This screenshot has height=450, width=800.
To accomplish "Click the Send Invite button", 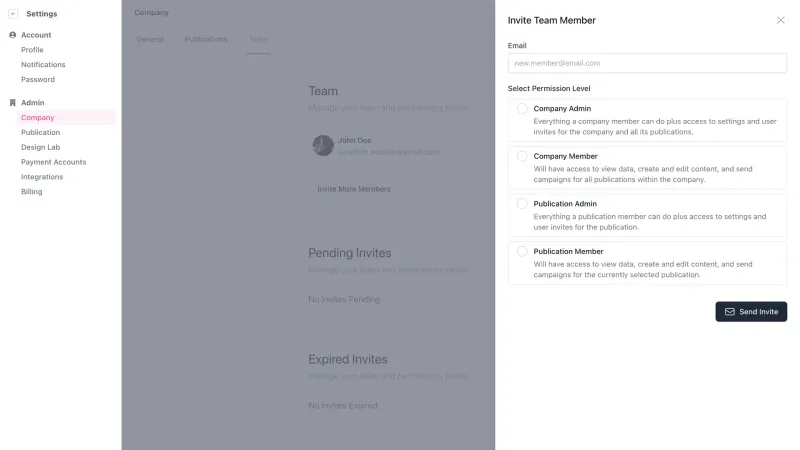I will click(x=751, y=312).
